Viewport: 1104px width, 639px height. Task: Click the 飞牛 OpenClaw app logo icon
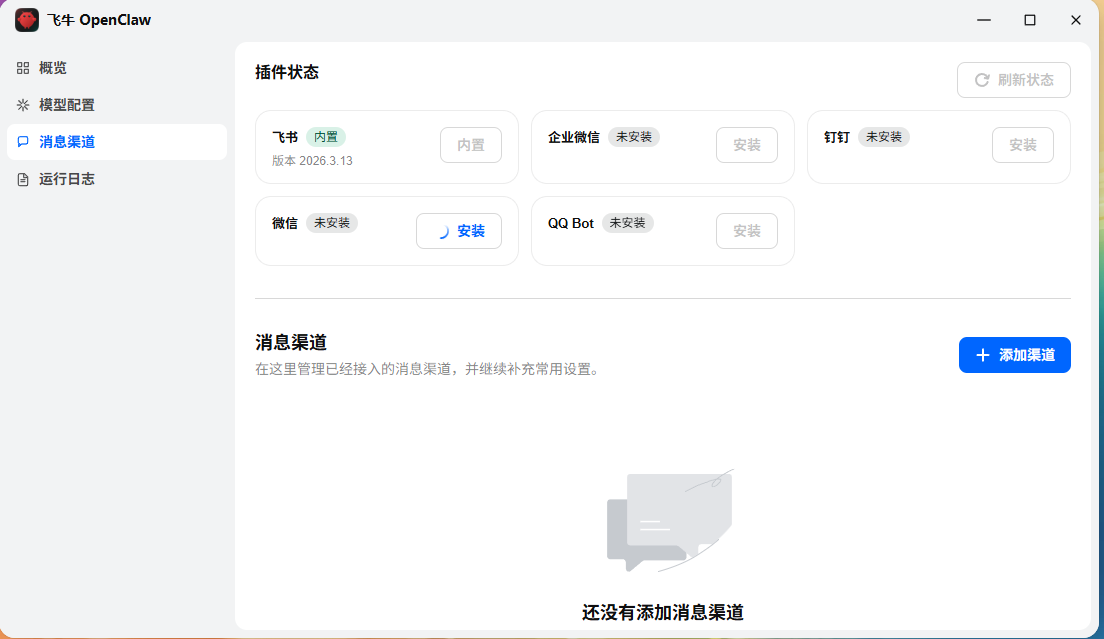click(x=27, y=20)
